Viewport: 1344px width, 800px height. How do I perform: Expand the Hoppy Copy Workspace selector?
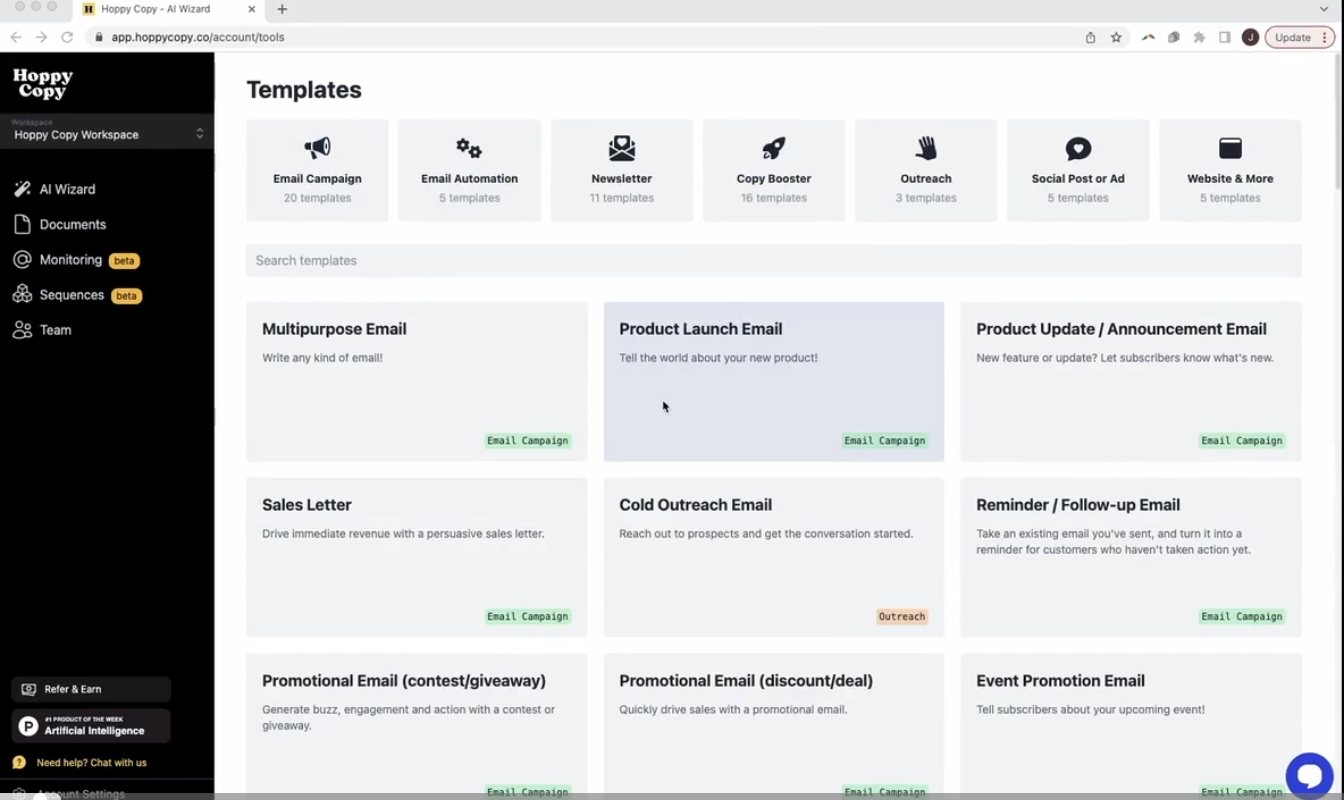[107, 131]
